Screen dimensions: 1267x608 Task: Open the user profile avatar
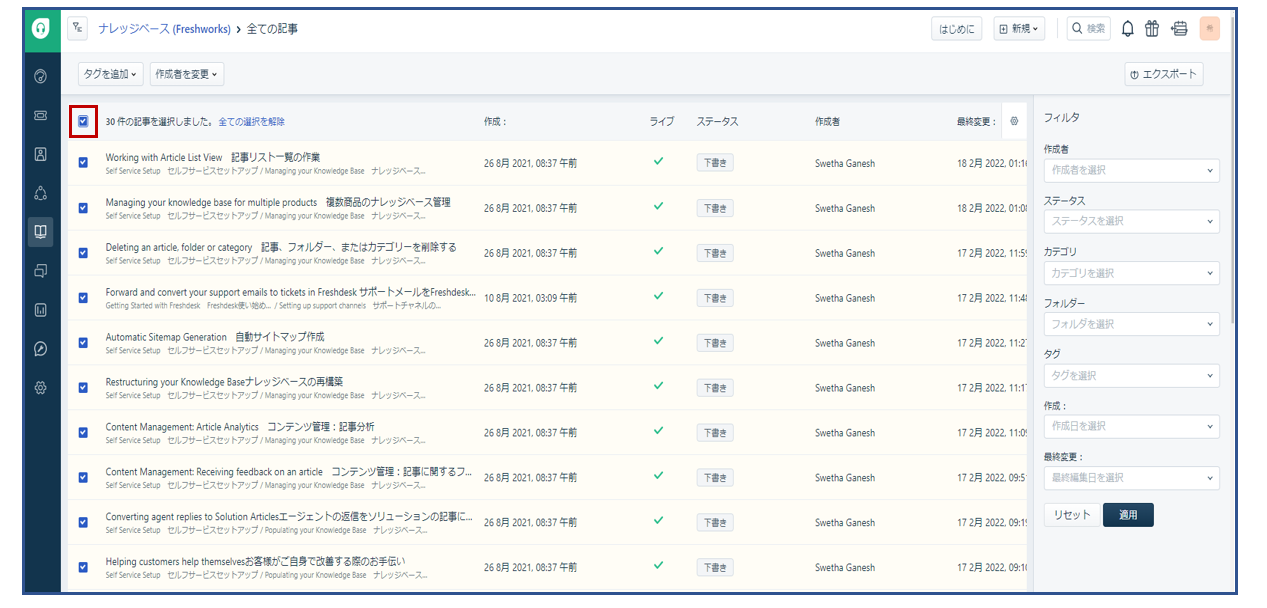pyautogui.click(x=1209, y=29)
